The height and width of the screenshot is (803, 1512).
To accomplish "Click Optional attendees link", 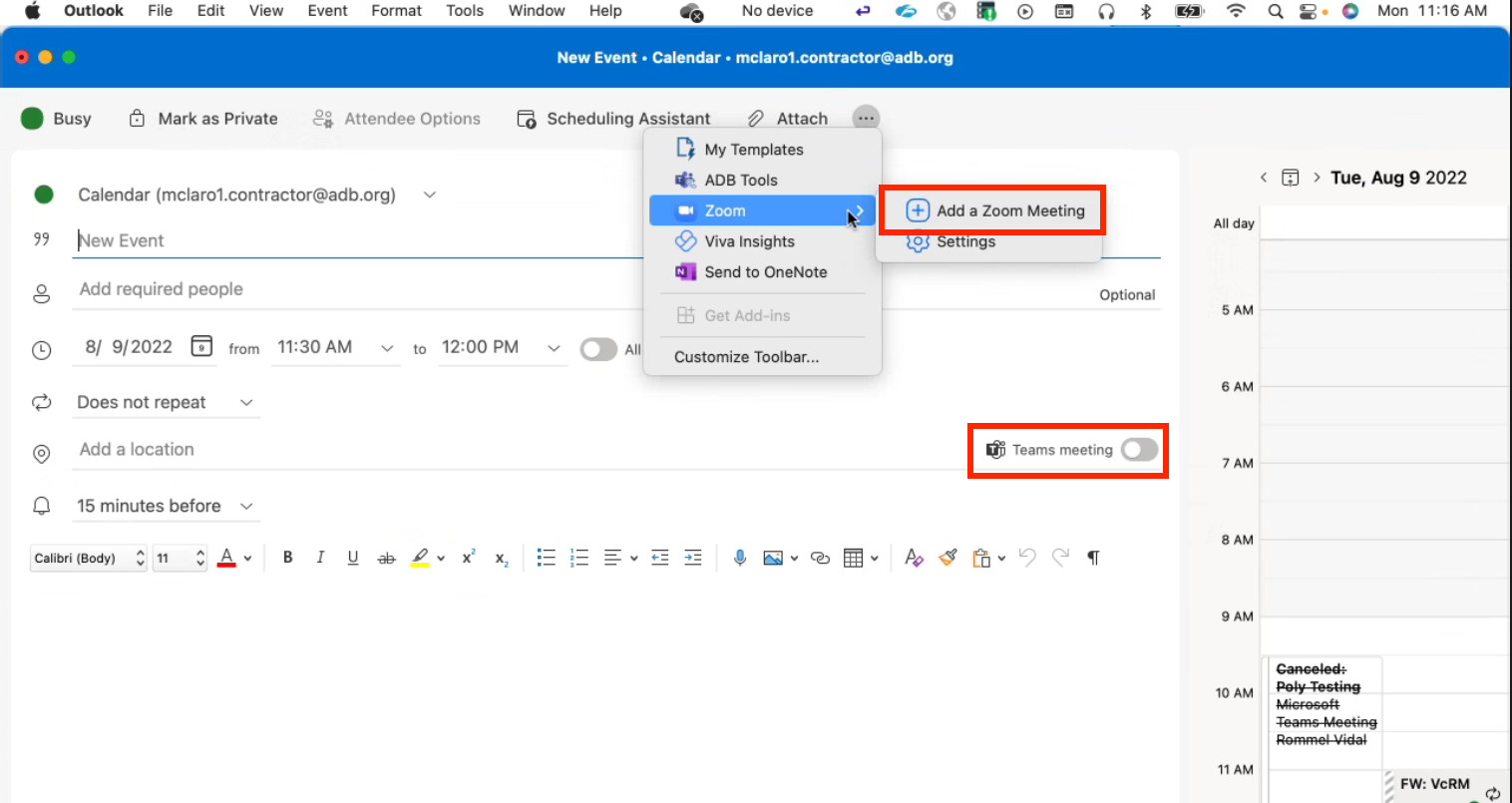I will point(1127,295).
